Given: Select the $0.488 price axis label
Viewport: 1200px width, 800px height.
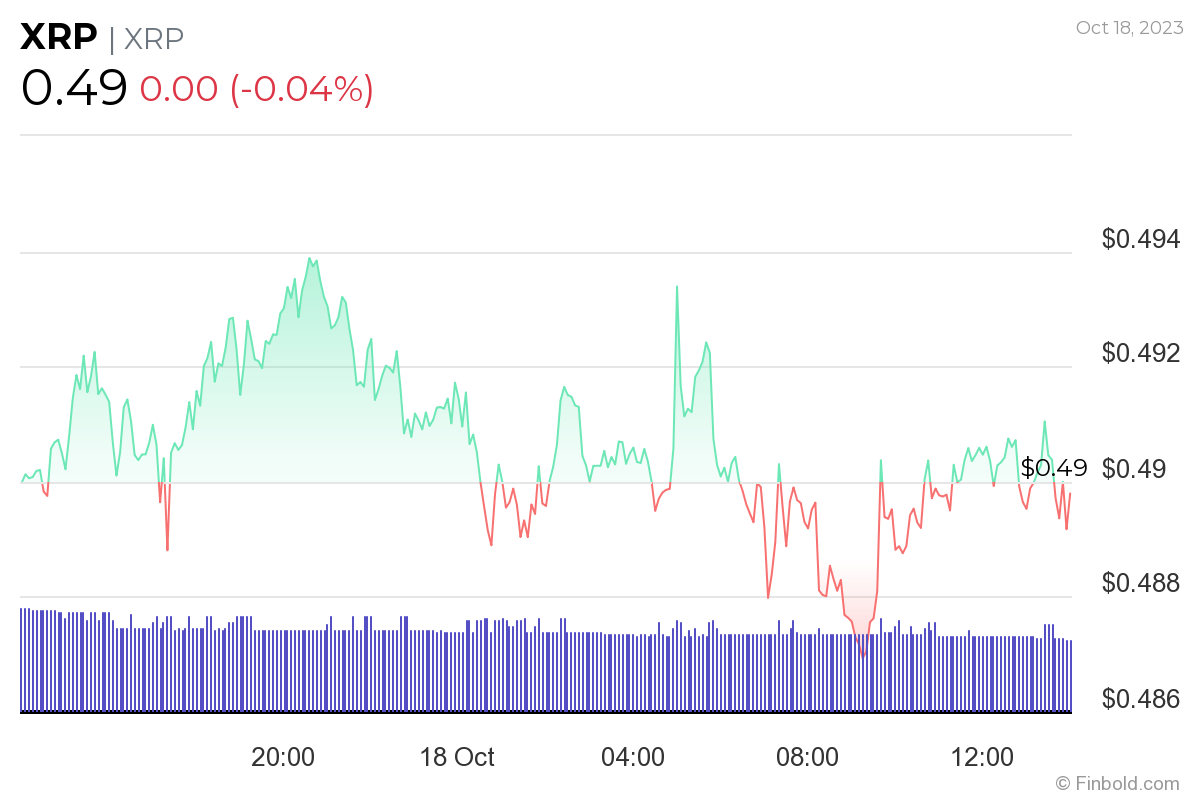Looking at the screenshot, I should pyautogui.click(x=1140, y=582).
